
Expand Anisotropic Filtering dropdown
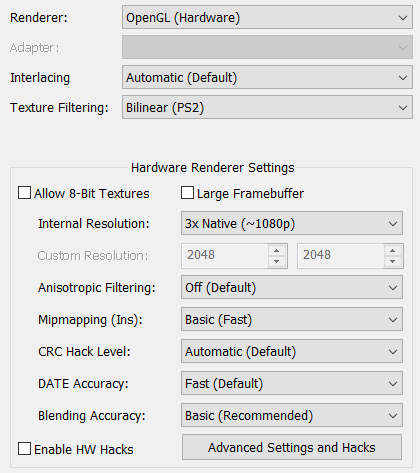(292, 287)
